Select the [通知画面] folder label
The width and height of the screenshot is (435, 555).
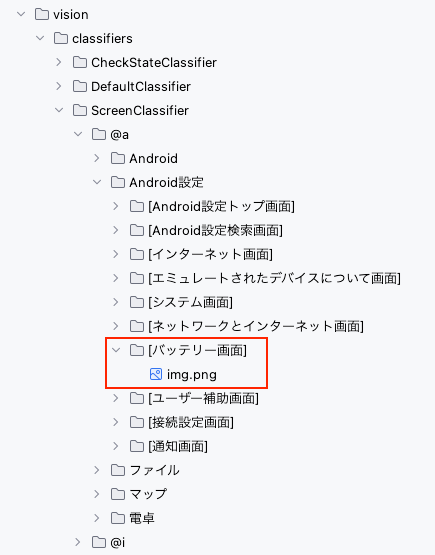pyautogui.click(x=178, y=446)
